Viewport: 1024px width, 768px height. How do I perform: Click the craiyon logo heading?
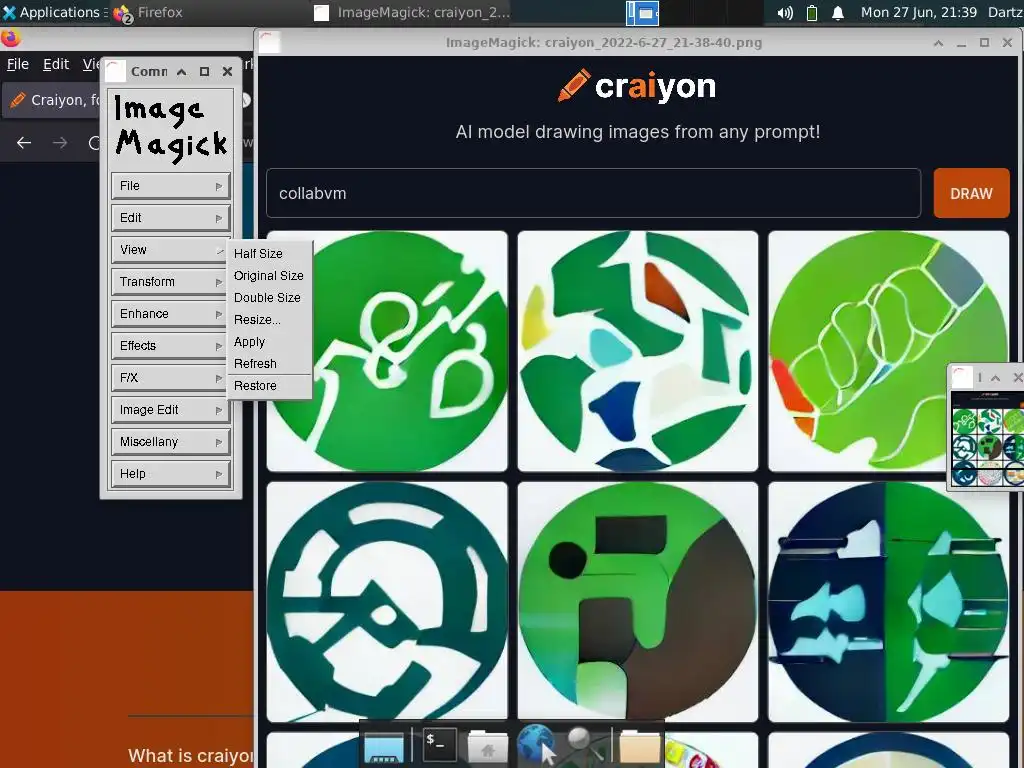(x=637, y=86)
